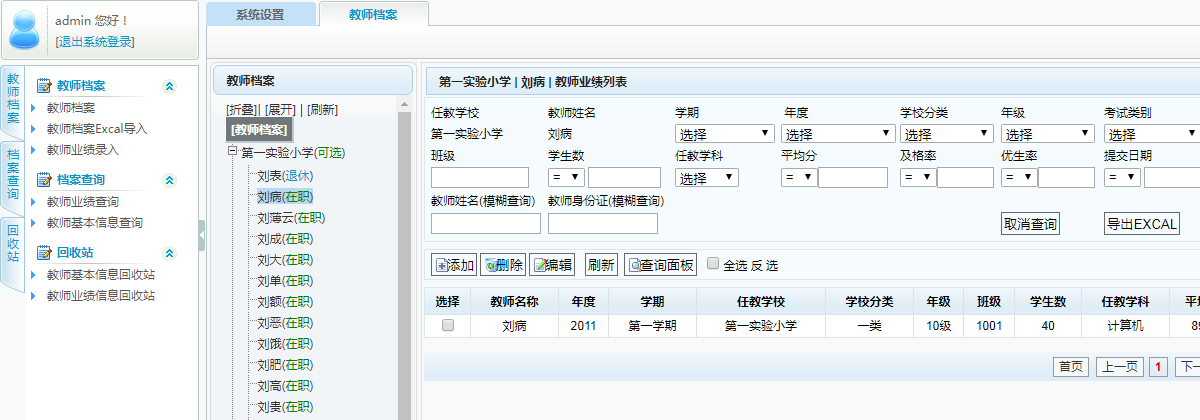The width and height of the screenshot is (1200, 420).
Task: Select teacher 刘病(在职) in the tree
Action: click(285, 196)
